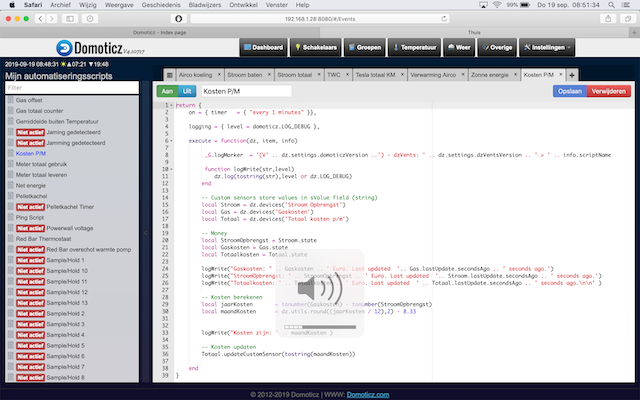Delete script with Verwijderen button
The image size is (640, 400).
(609, 91)
